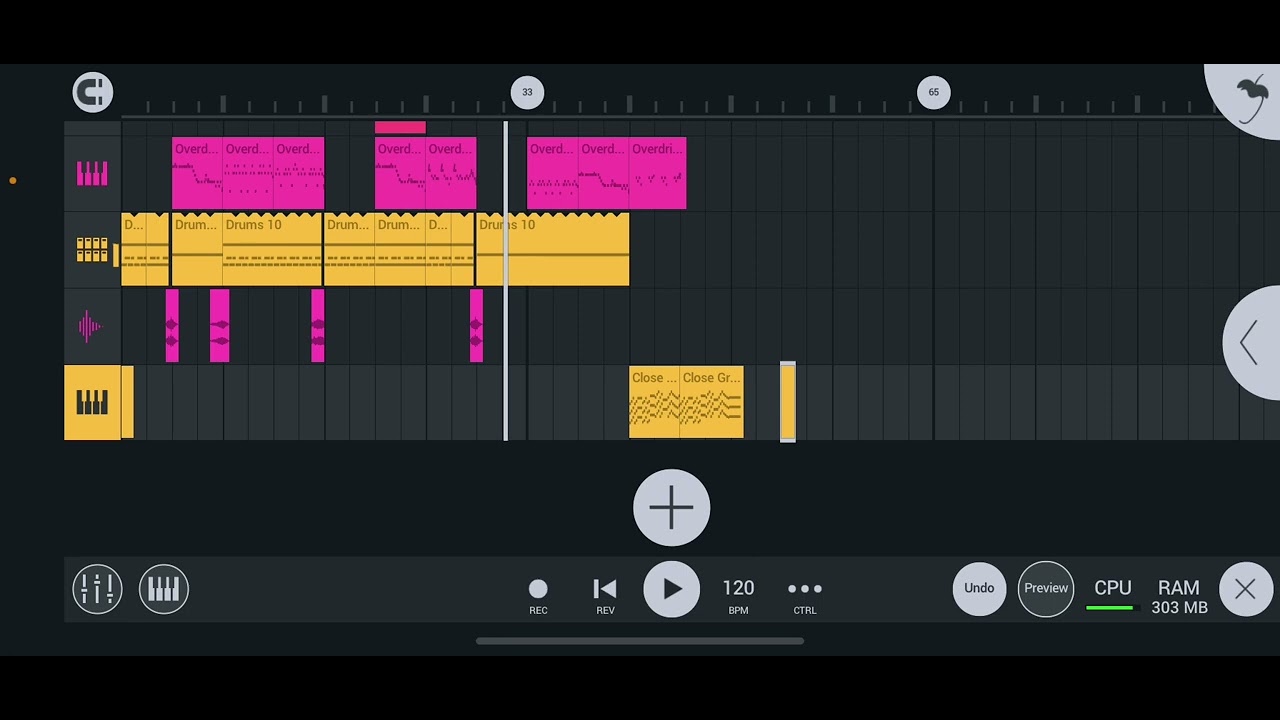Toggle the snap magnet icon
The height and width of the screenshot is (720, 1280).
(93, 92)
